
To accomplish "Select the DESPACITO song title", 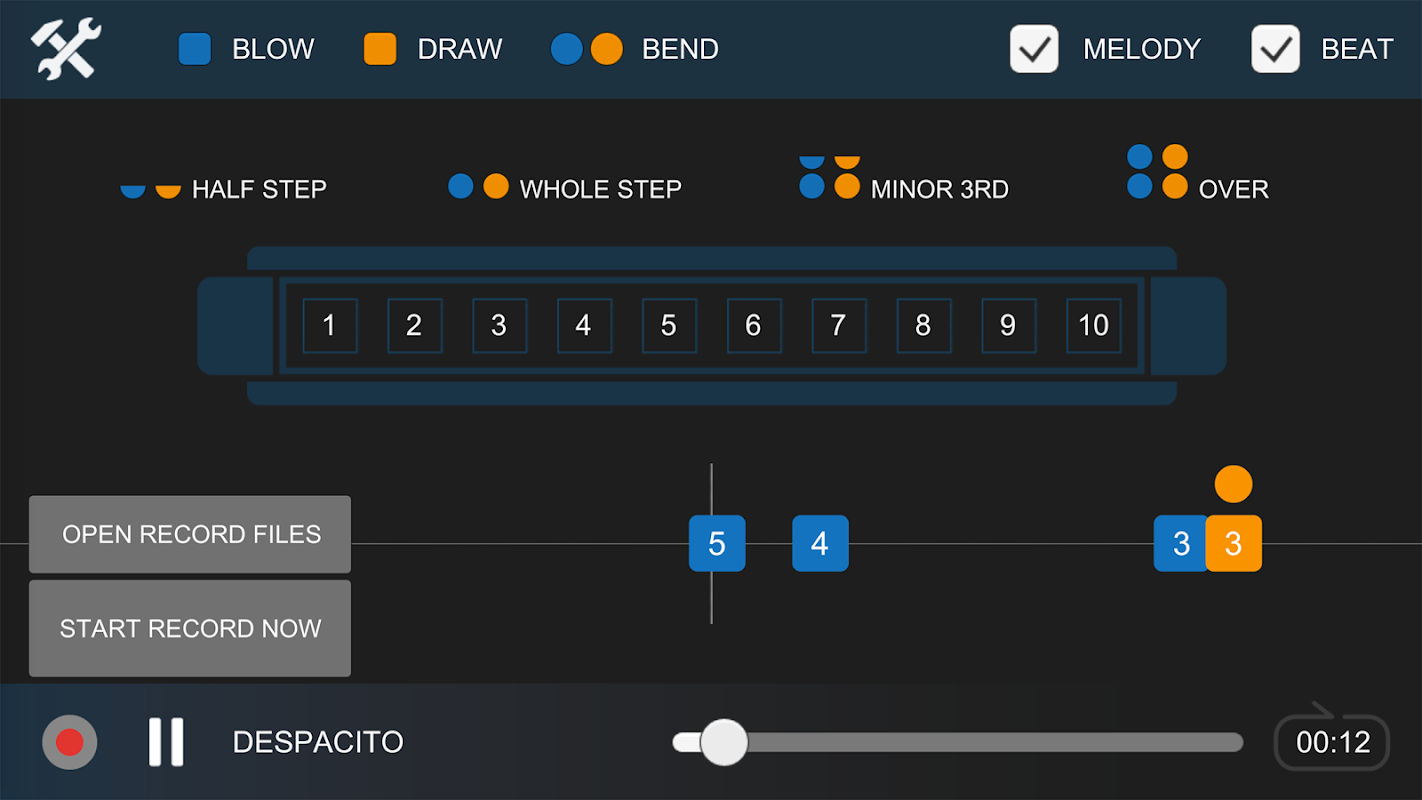I will click(318, 742).
